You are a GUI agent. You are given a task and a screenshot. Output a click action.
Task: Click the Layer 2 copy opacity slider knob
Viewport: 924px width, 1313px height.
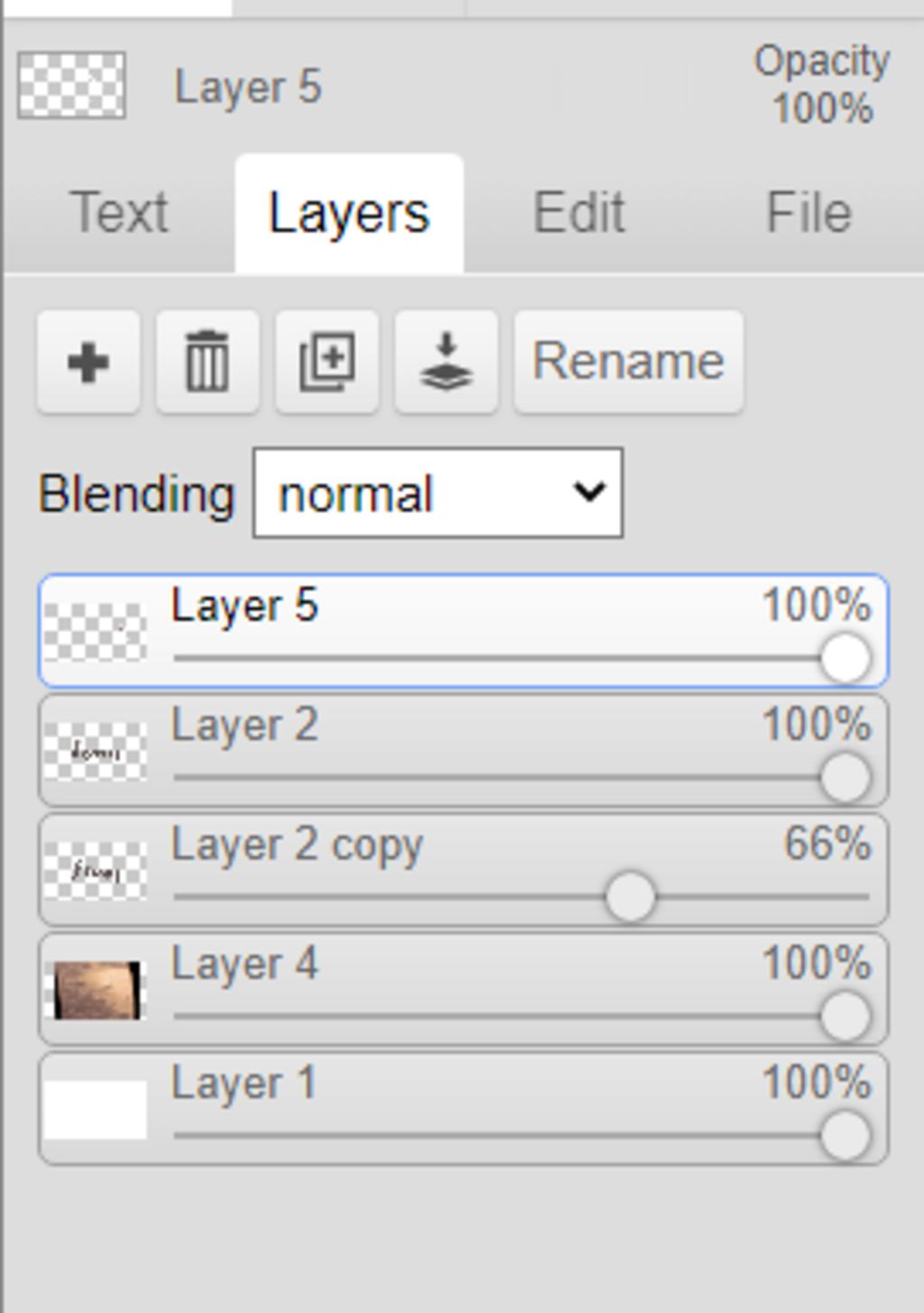630,897
